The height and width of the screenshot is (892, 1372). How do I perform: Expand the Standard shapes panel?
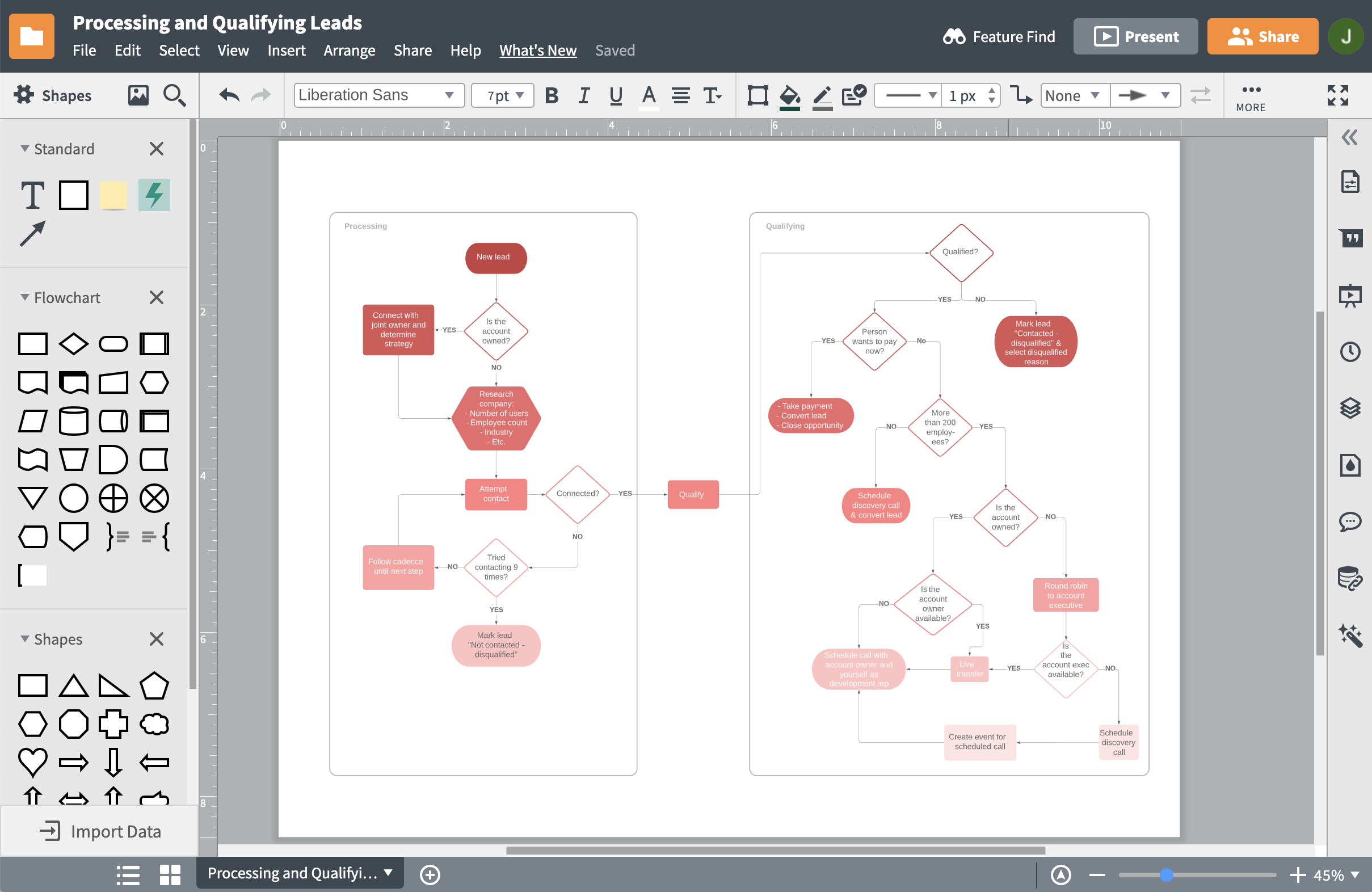(22, 148)
